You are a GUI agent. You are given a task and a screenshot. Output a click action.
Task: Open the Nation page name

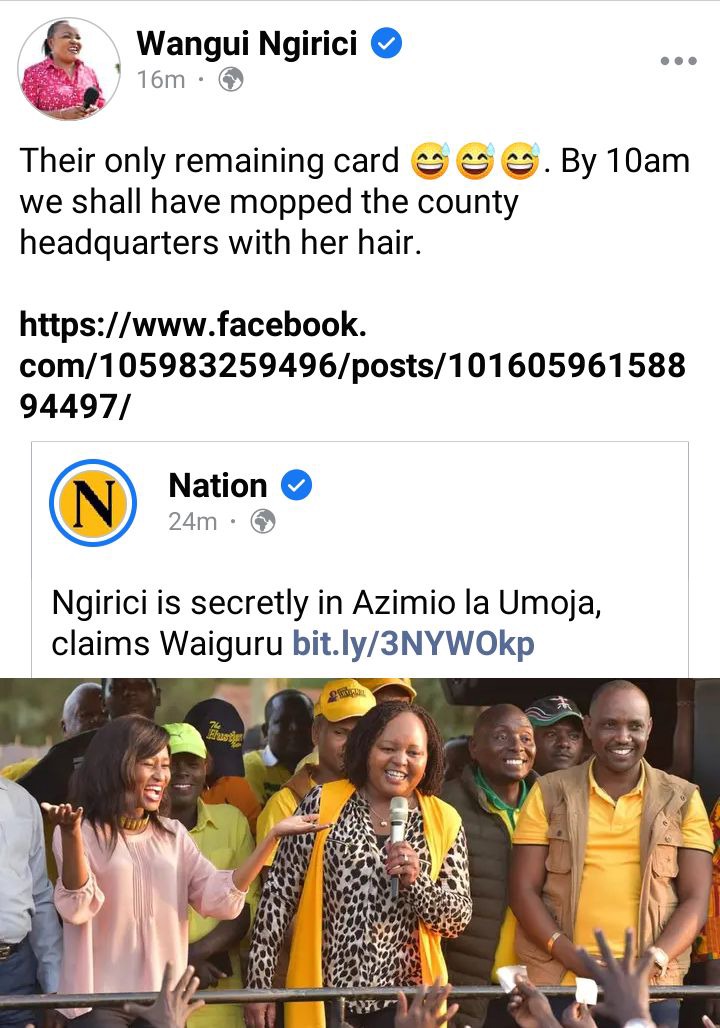click(x=218, y=486)
